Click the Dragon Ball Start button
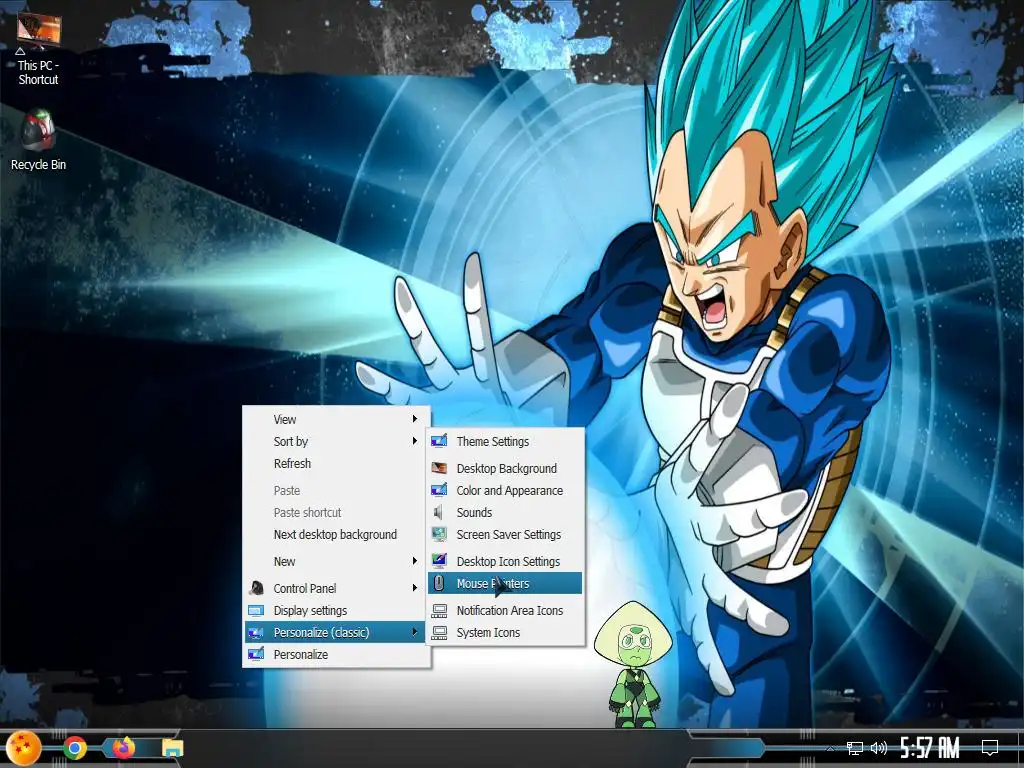 pos(23,748)
